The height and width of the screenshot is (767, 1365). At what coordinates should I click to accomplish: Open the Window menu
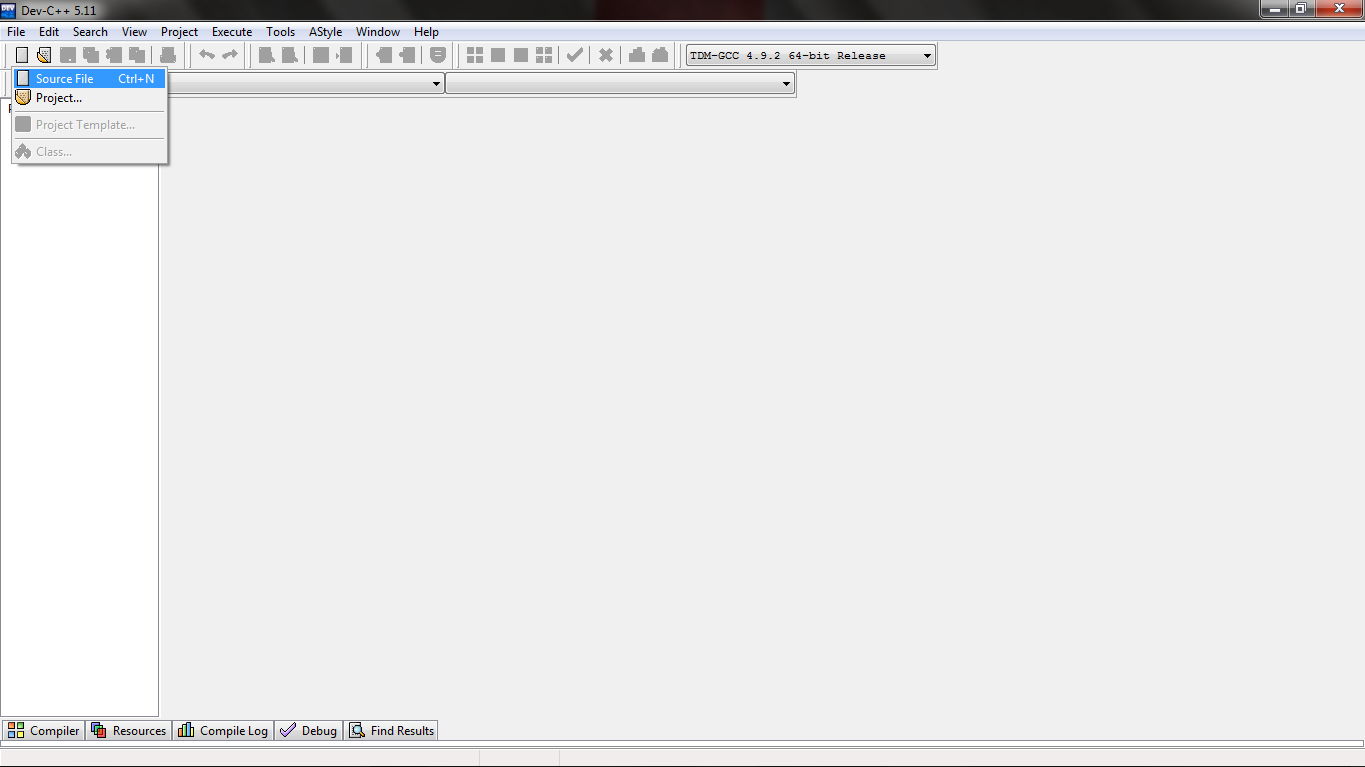[378, 32]
